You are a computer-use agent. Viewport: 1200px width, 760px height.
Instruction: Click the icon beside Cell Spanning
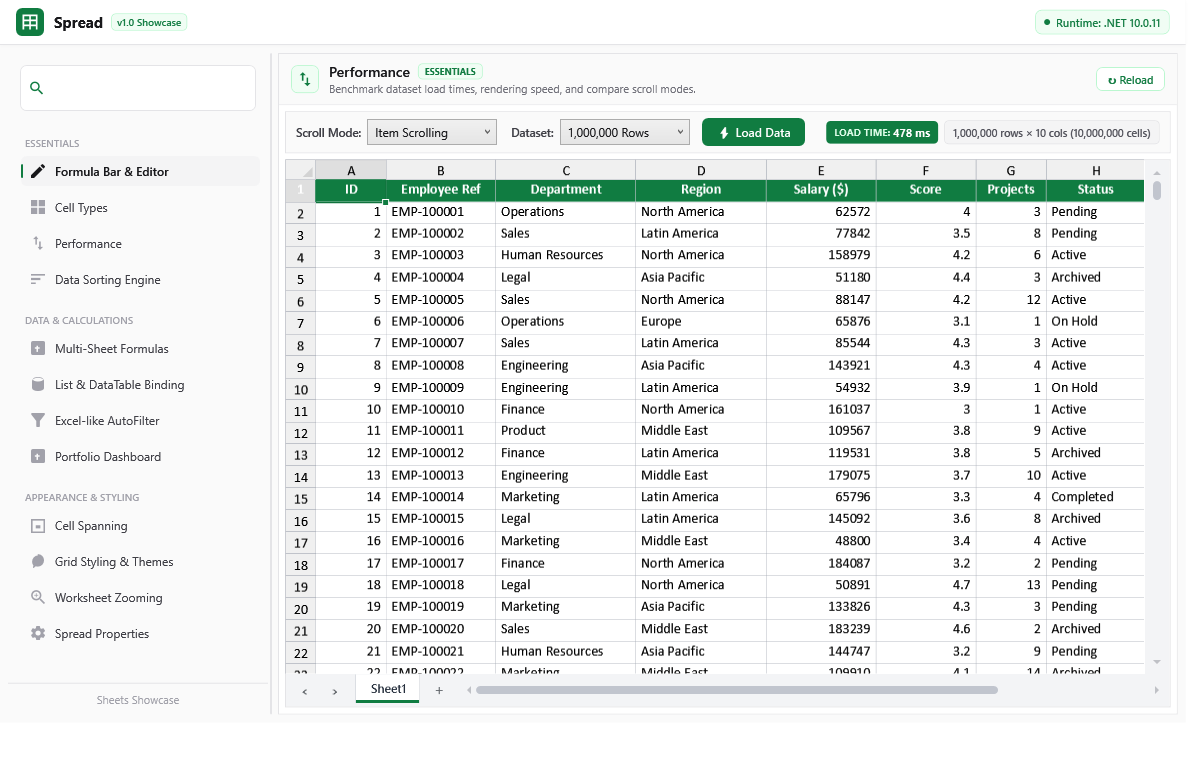click(38, 526)
